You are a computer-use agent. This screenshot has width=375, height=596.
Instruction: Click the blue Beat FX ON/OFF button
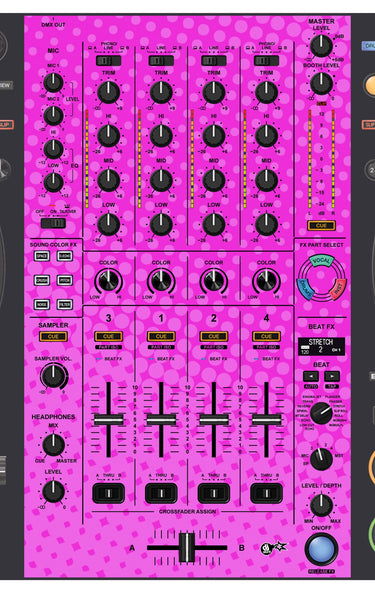[321, 549]
